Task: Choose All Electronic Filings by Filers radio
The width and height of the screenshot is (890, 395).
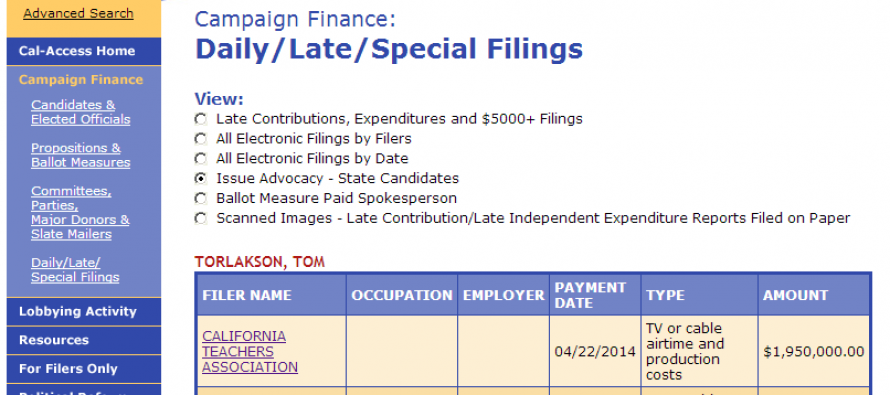Action: 200,139
